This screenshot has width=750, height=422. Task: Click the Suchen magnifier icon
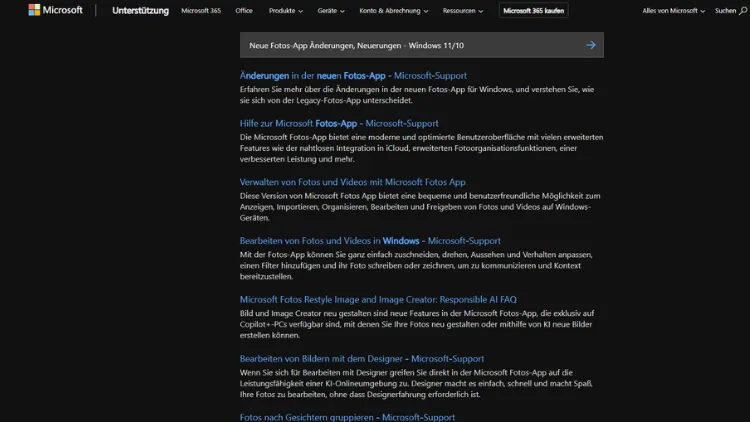(743, 11)
